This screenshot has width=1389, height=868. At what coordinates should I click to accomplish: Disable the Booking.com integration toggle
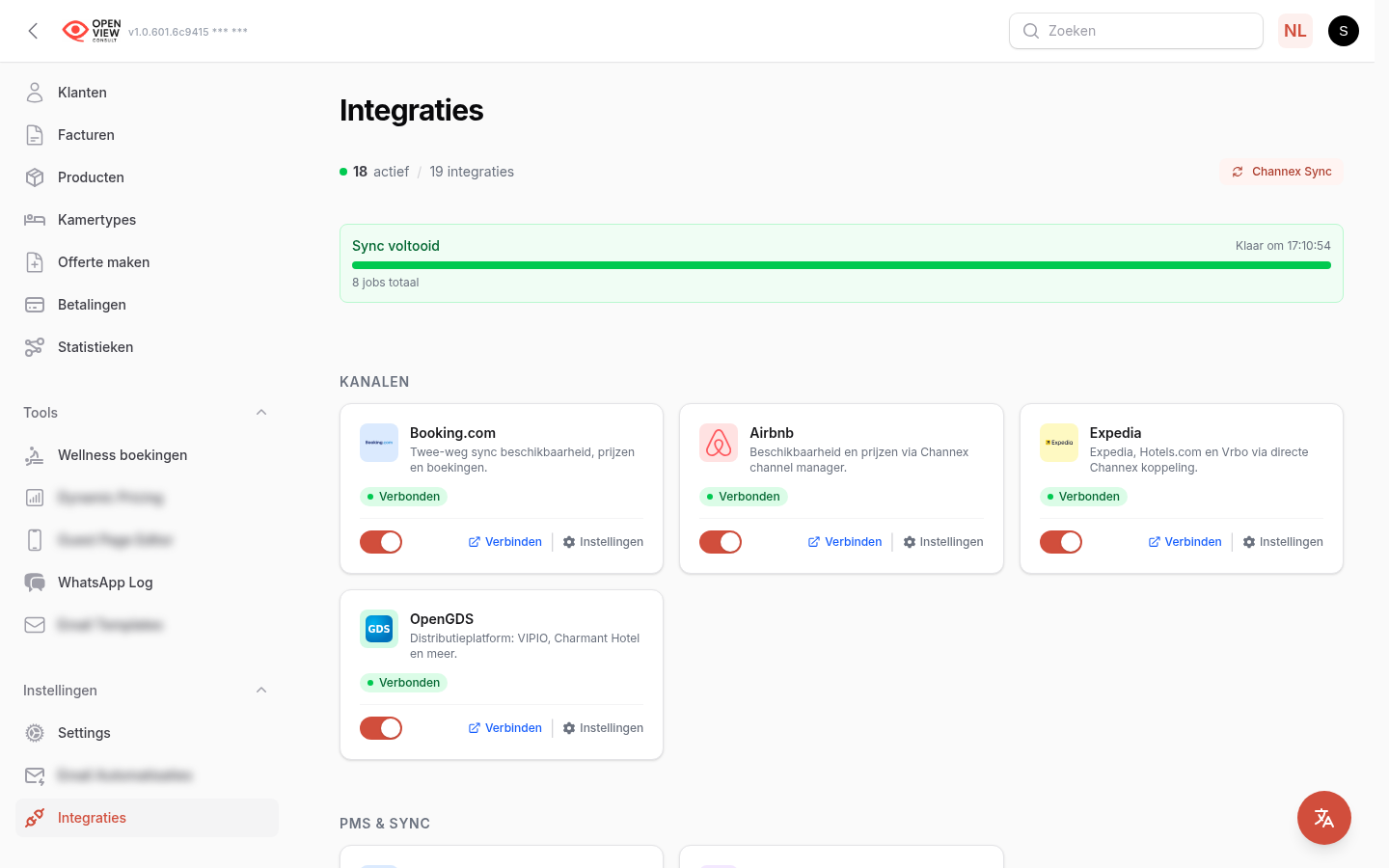(x=381, y=542)
